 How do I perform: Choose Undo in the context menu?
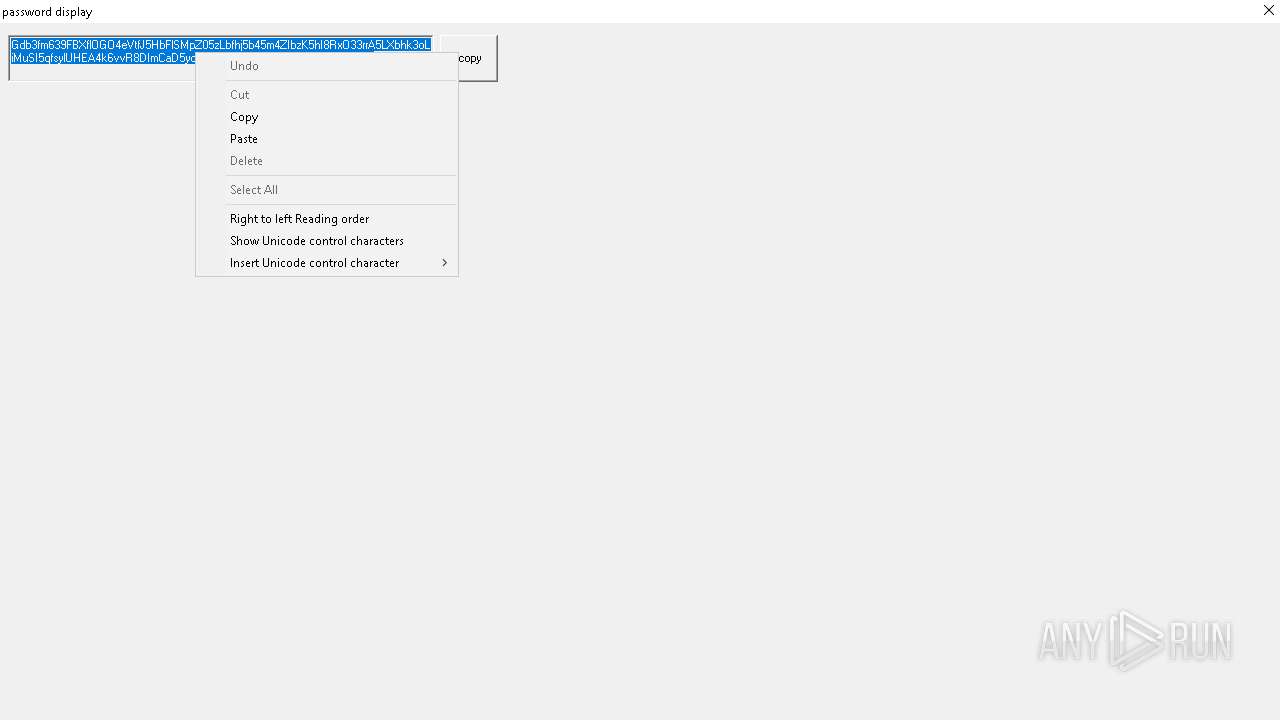click(327, 66)
